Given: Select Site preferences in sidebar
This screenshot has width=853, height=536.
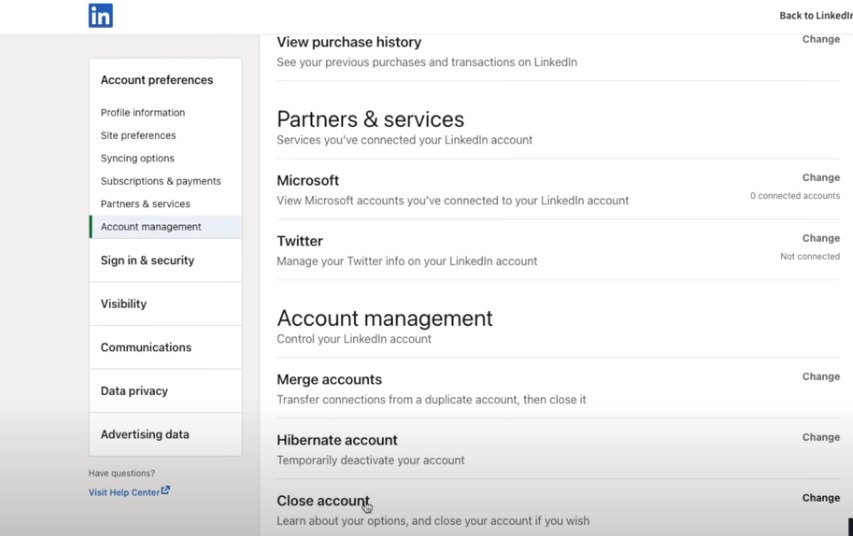Looking at the screenshot, I should click(138, 136).
